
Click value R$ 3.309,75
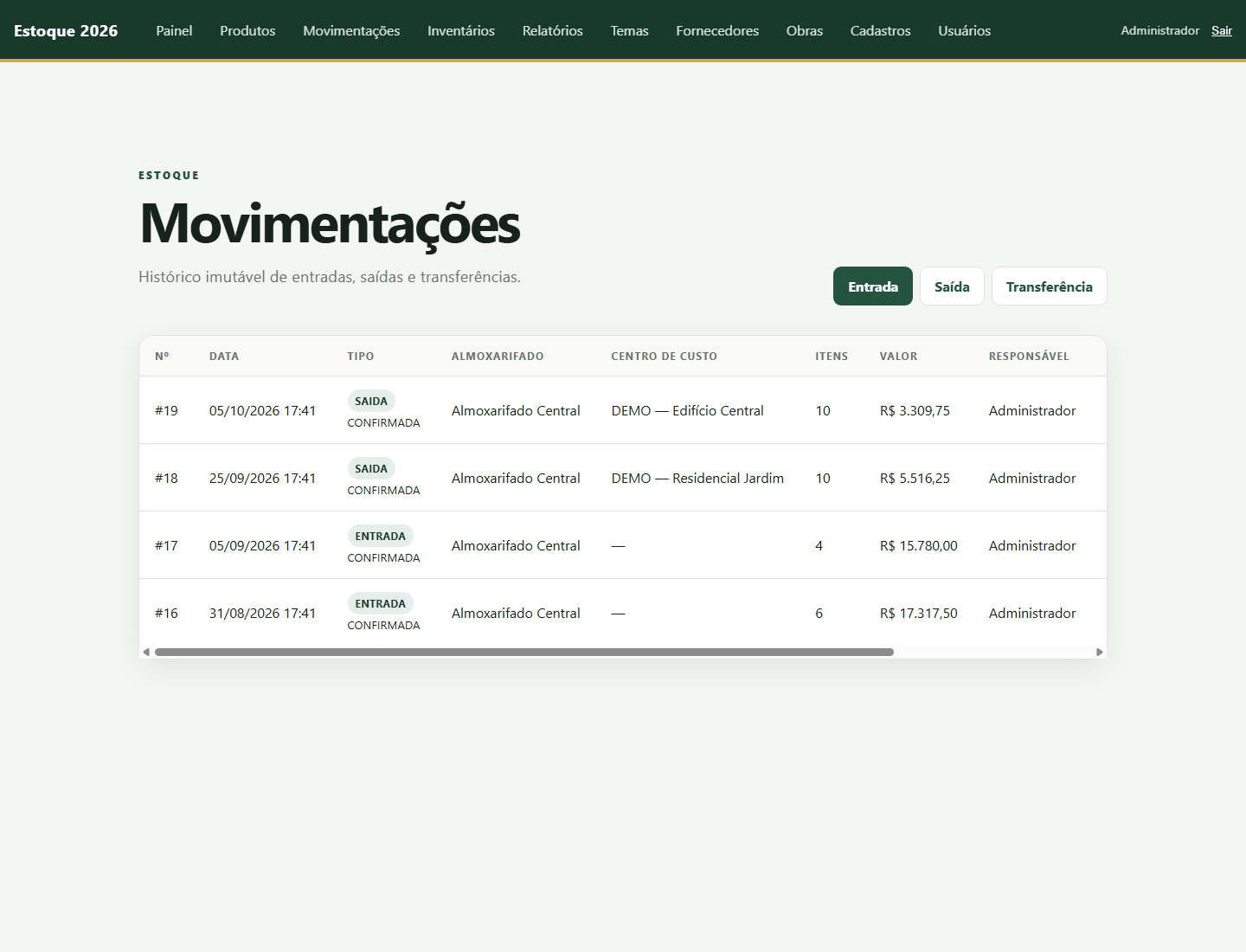[x=915, y=410]
